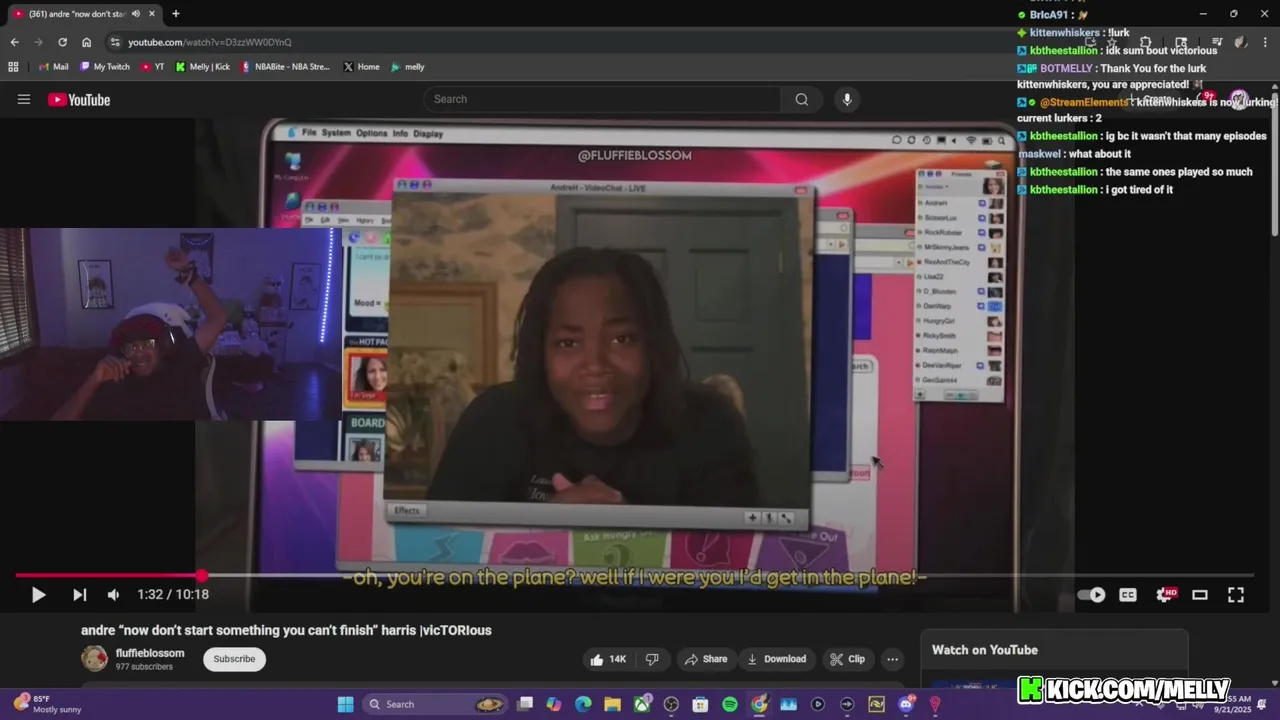Create a clip with Clip button
Screen dimensions: 1280x720
pyautogui.click(x=847, y=659)
